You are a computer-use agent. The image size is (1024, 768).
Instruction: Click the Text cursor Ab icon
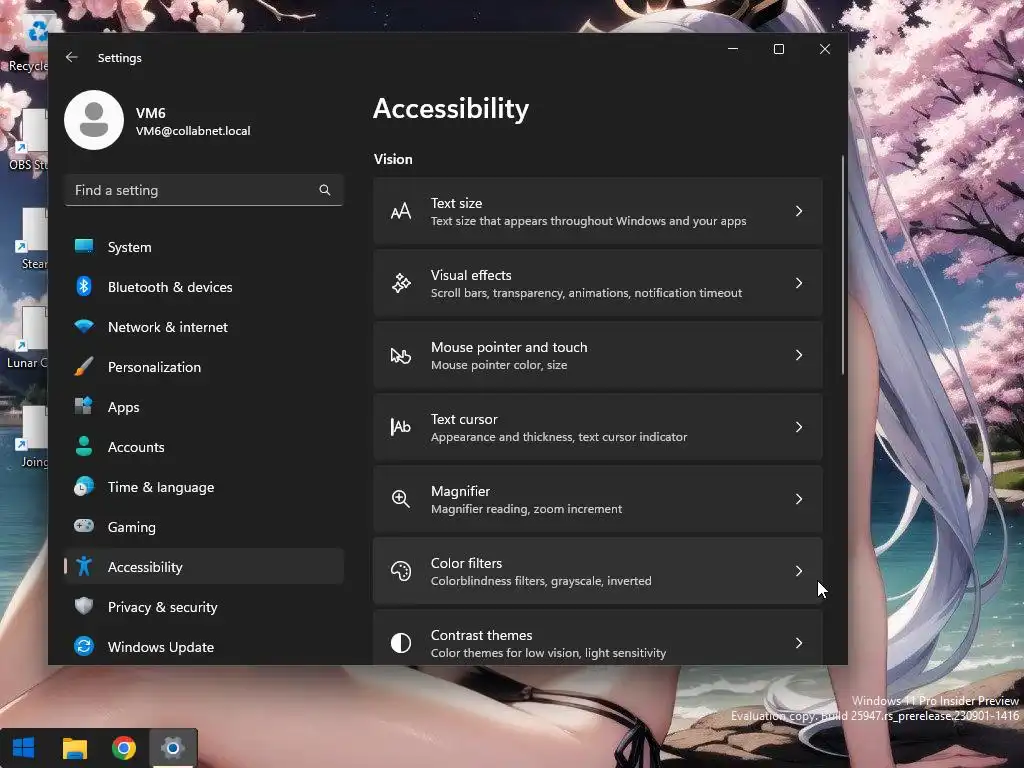[401, 427]
